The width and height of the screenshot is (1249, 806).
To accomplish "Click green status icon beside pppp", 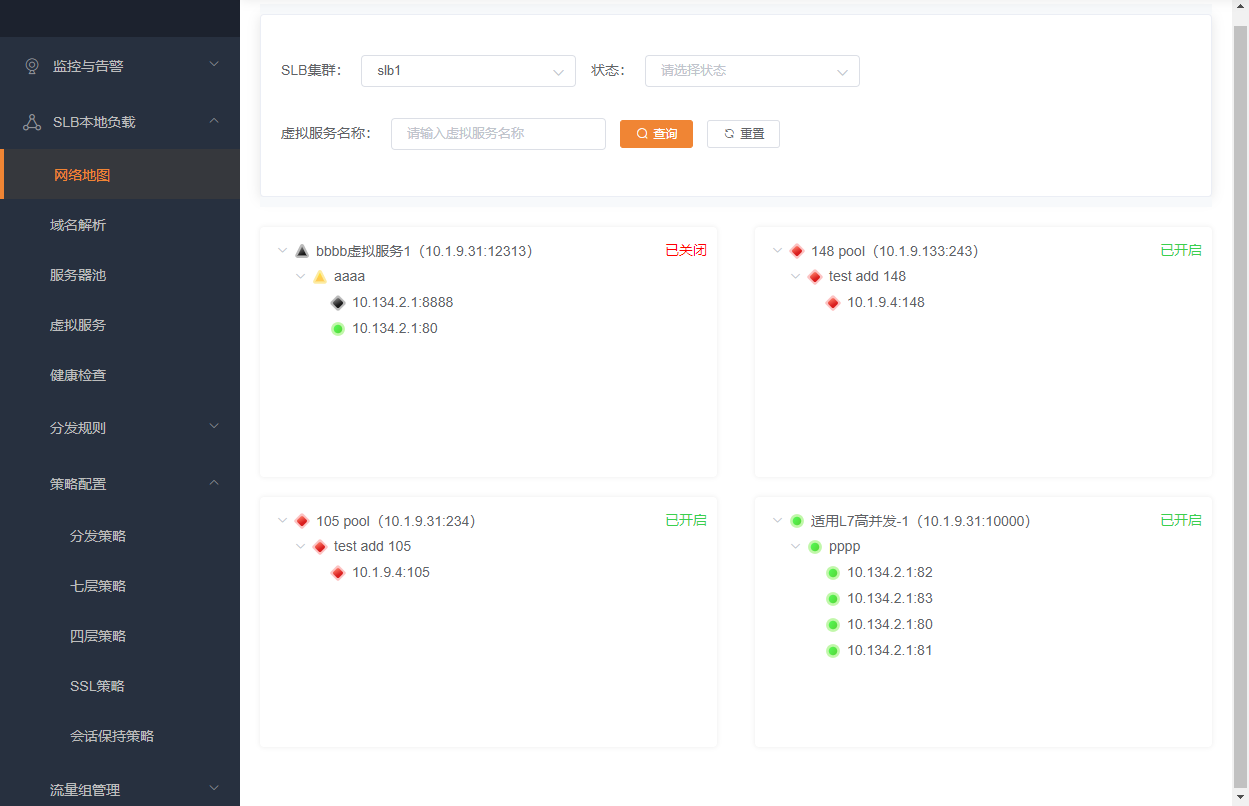I will (815, 547).
